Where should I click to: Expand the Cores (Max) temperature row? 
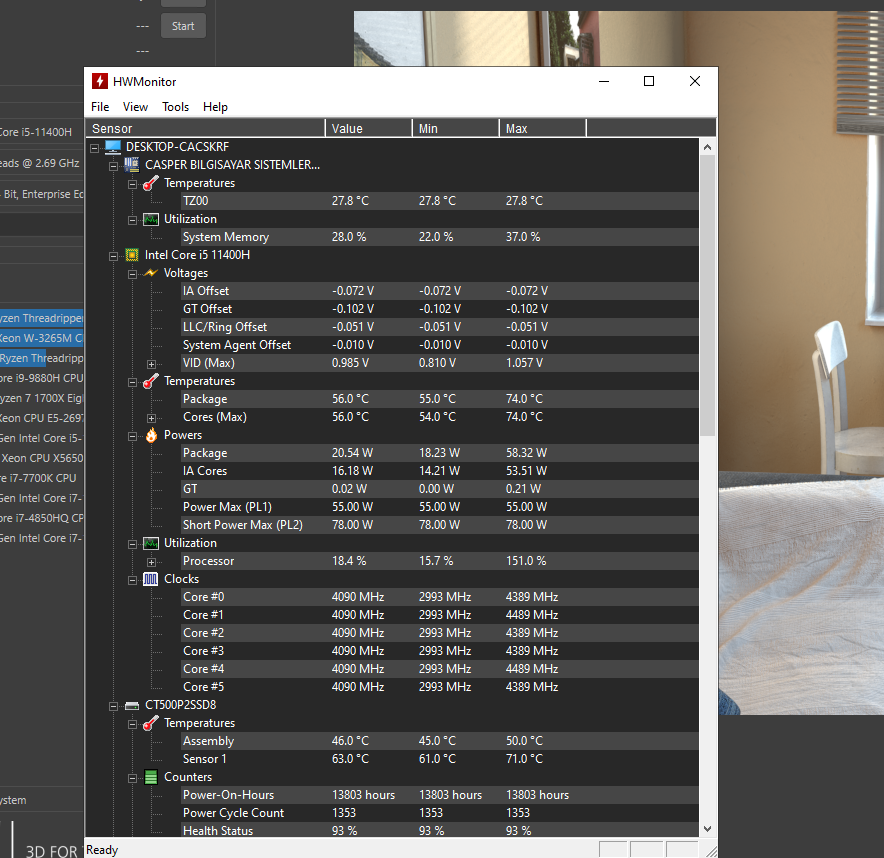pyautogui.click(x=152, y=418)
